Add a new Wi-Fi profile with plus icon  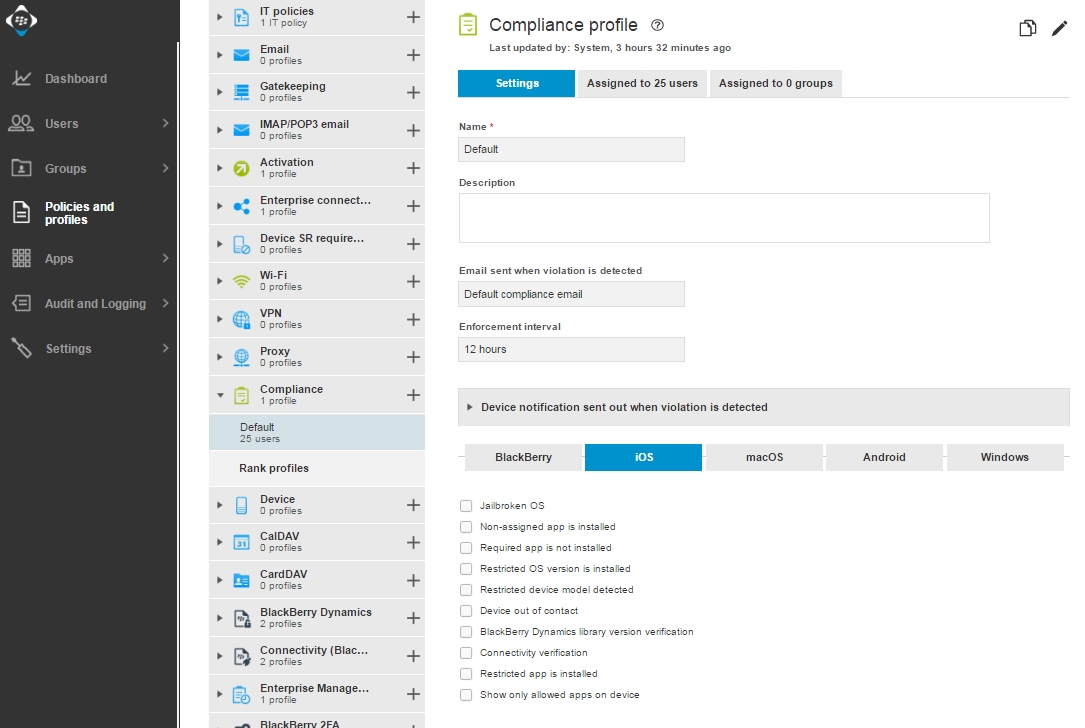(413, 281)
